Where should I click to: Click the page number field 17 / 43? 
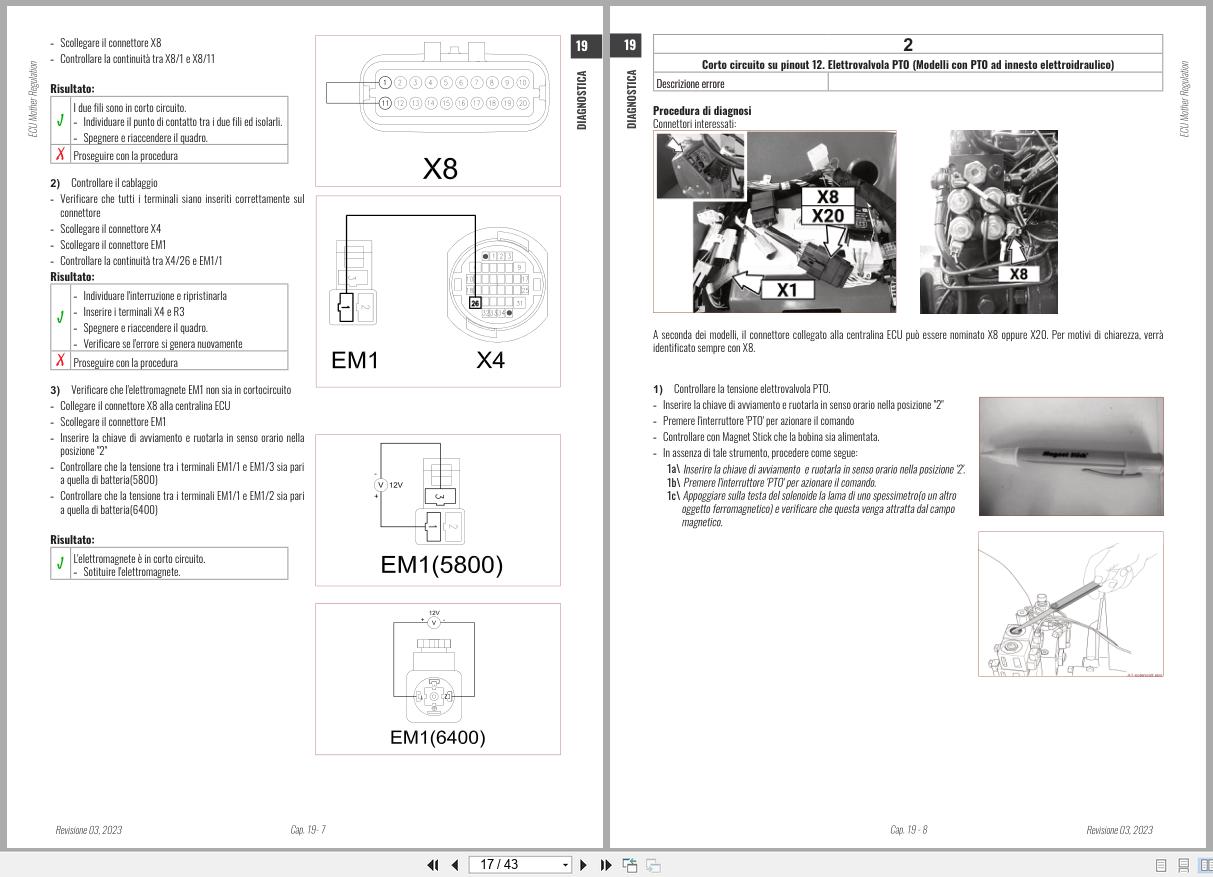pyautogui.click(x=514, y=865)
